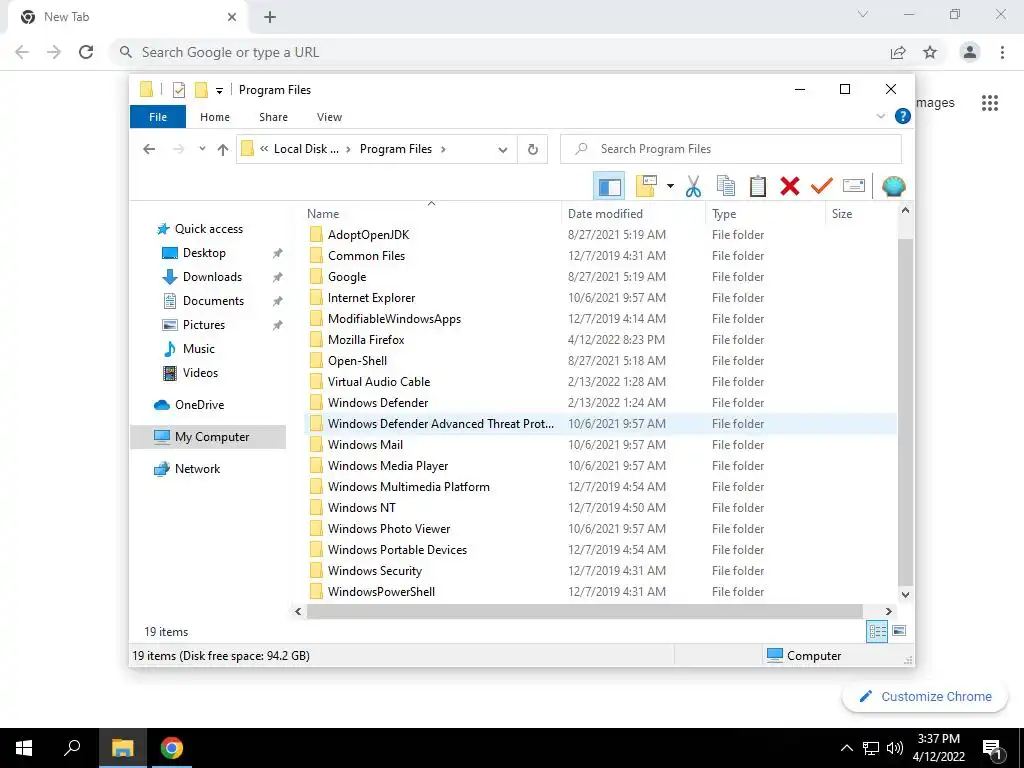The height and width of the screenshot is (768, 1024).
Task: Click the Properties quick access icon in title bar
Action: tap(178, 89)
